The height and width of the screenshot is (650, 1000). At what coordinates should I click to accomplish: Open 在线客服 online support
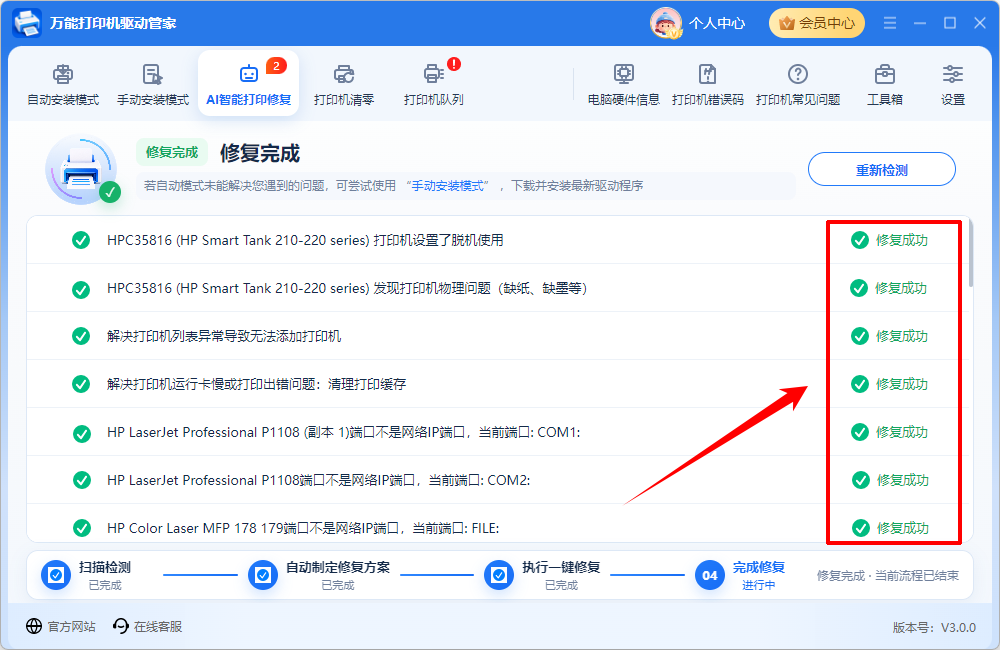point(158,626)
